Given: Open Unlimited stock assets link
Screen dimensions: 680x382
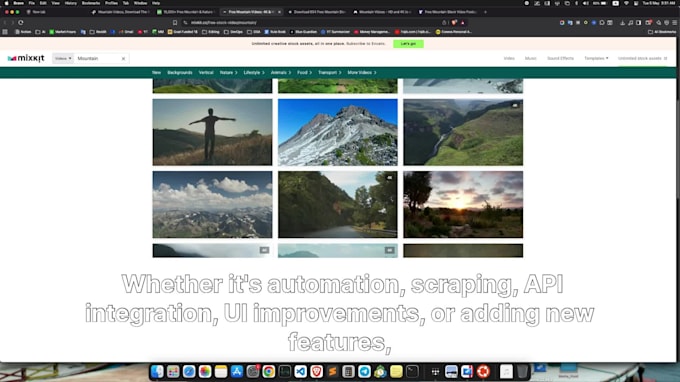Looking at the screenshot, I should pos(642,58).
